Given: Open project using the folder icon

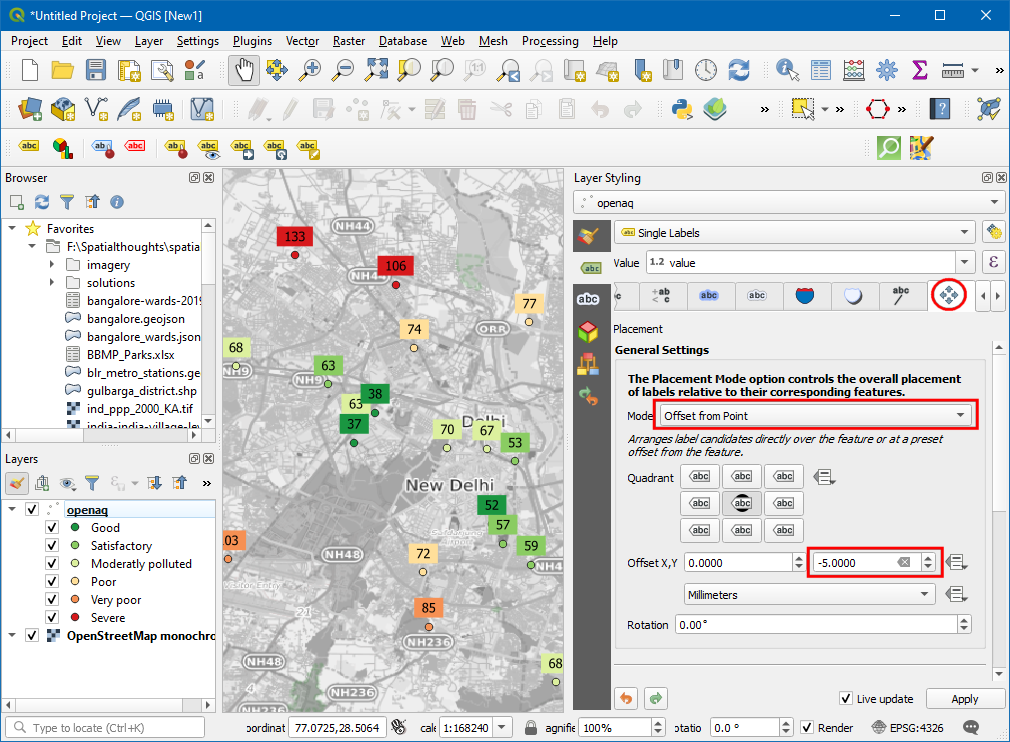Looking at the screenshot, I should coord(62,70).
